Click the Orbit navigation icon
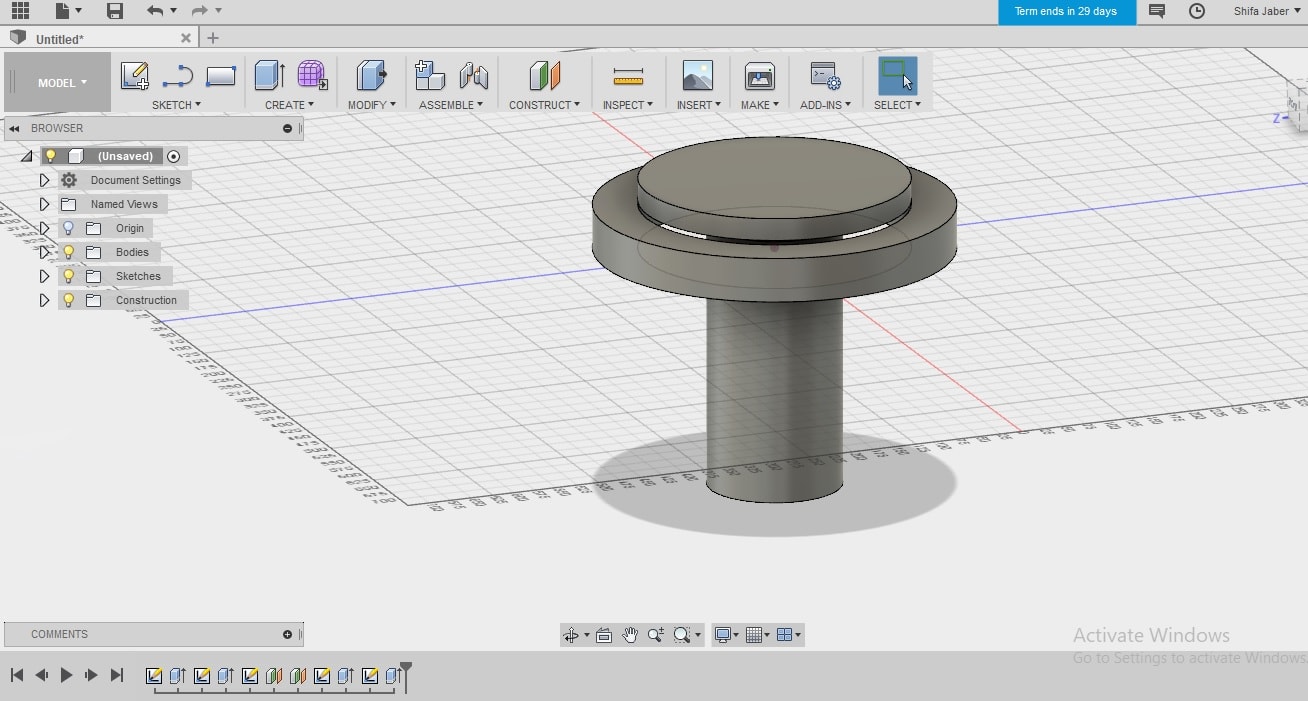Screen dimensions: 1308x701 click(571, 635)
